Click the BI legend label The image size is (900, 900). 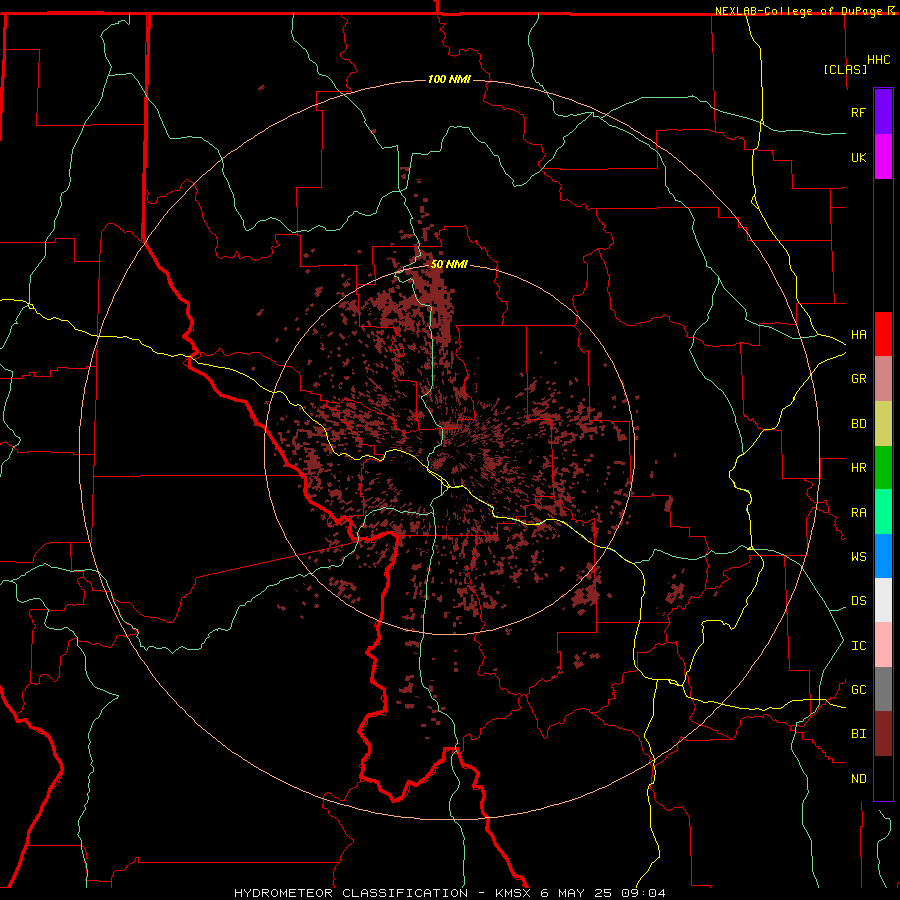859,734
